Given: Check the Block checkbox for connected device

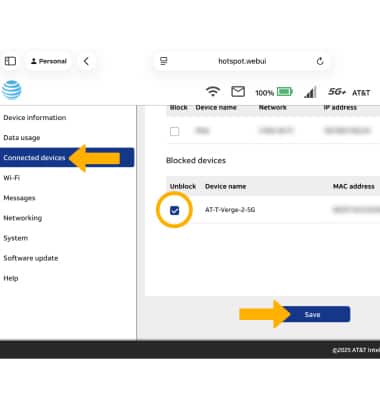Looking at the screenshot, I should point(174,131).
